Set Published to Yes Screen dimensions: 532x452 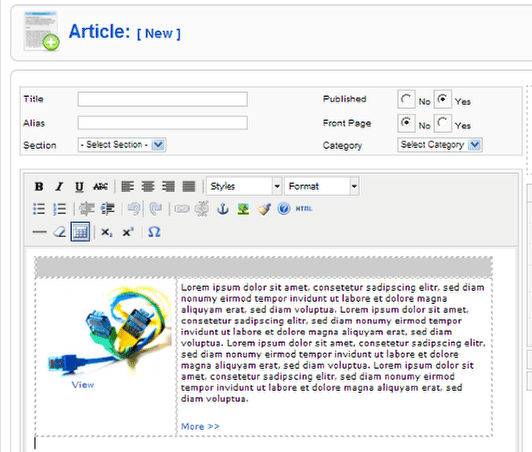442,99
